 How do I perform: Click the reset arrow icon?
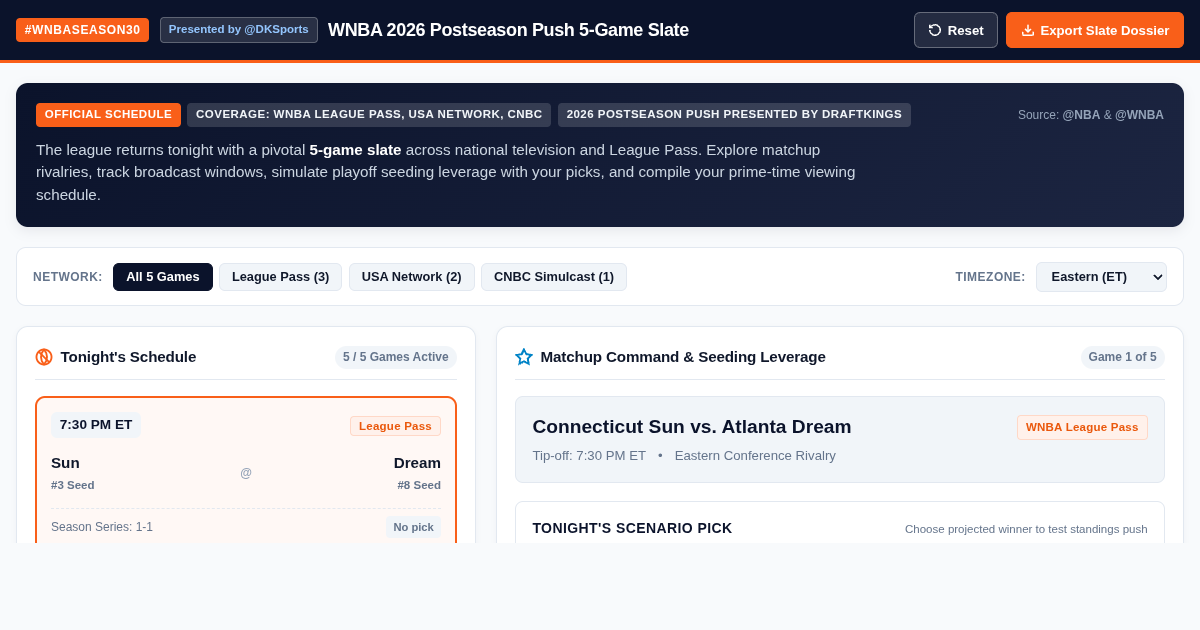coord(935,30)
